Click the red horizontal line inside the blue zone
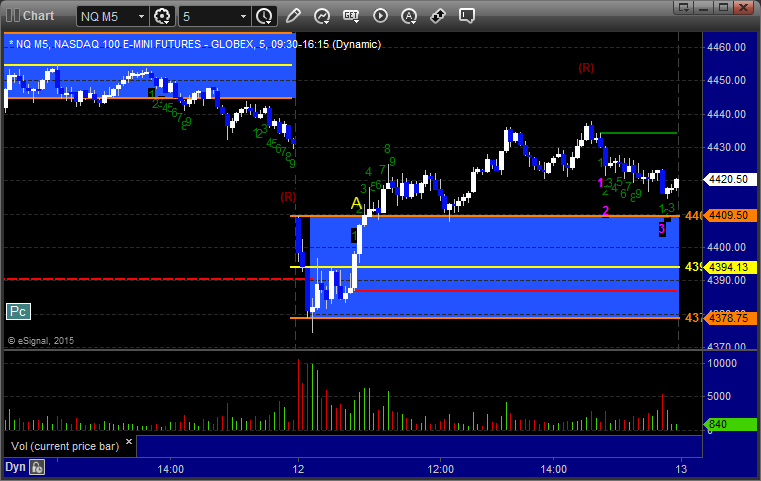761x481 pixels. point(516,291)
